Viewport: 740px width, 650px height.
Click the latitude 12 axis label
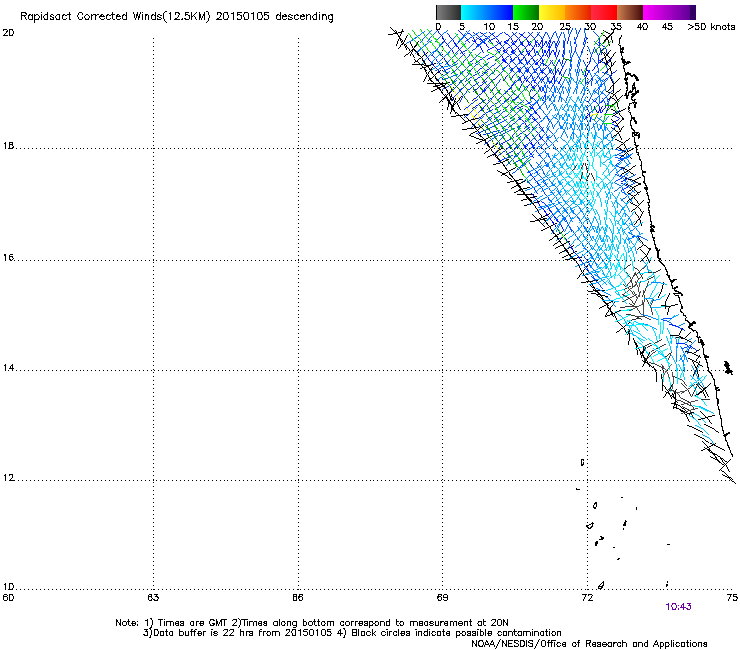pyautogui.click(x=8, y=478)
